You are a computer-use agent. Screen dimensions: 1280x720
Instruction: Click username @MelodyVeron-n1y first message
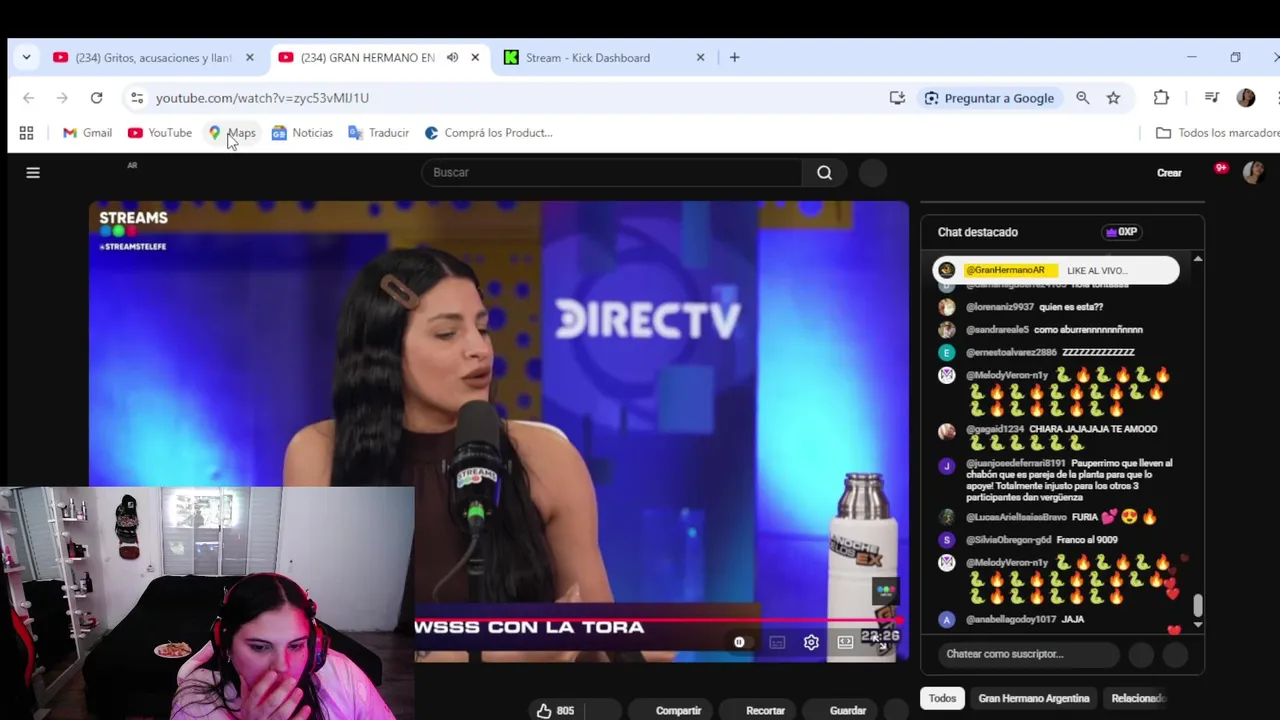1007,375
